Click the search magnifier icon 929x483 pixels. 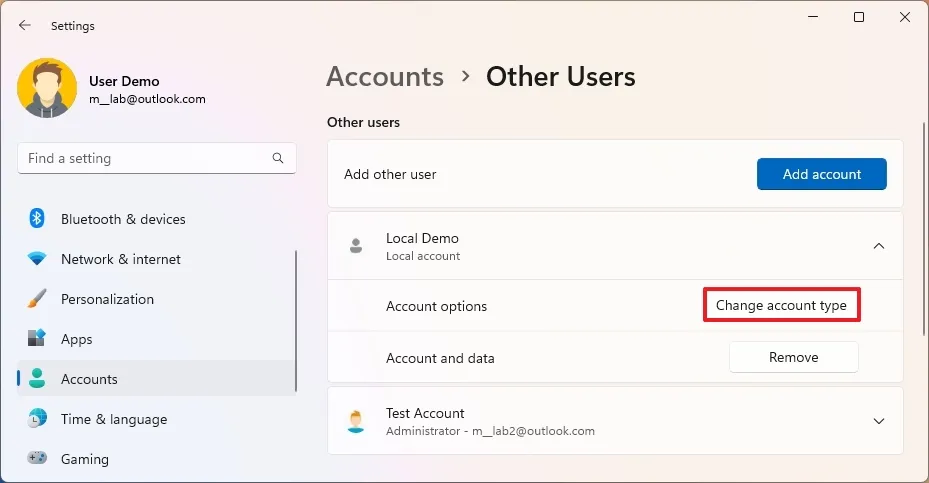[x=278, y=159]
